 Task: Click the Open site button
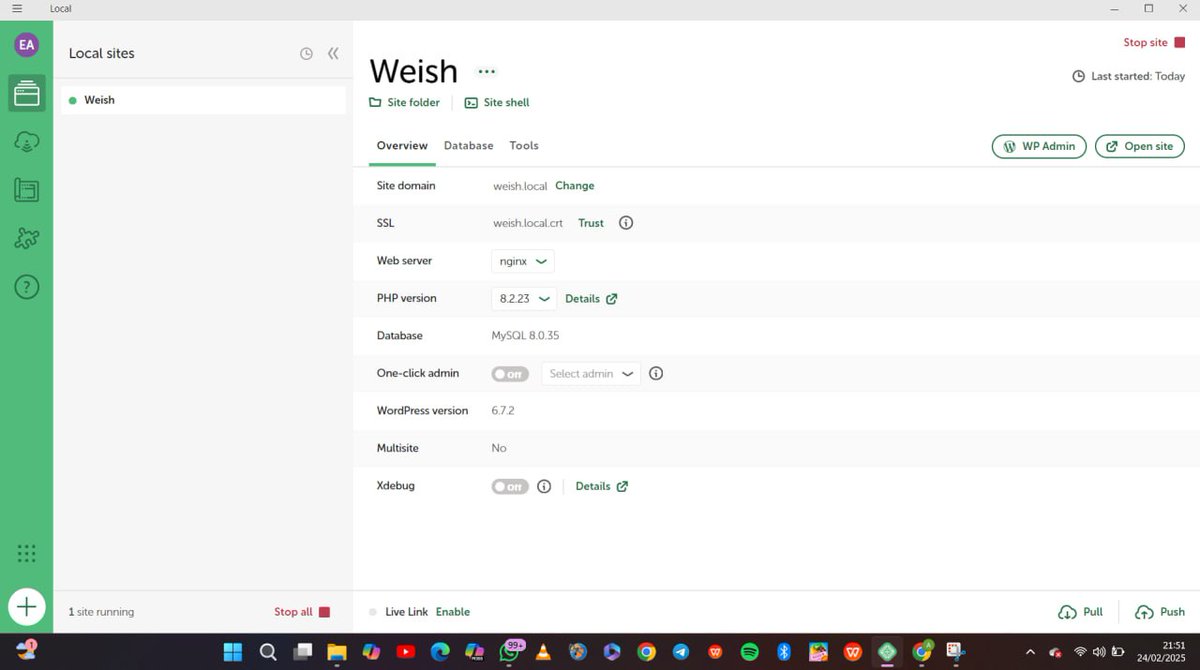1140,146
